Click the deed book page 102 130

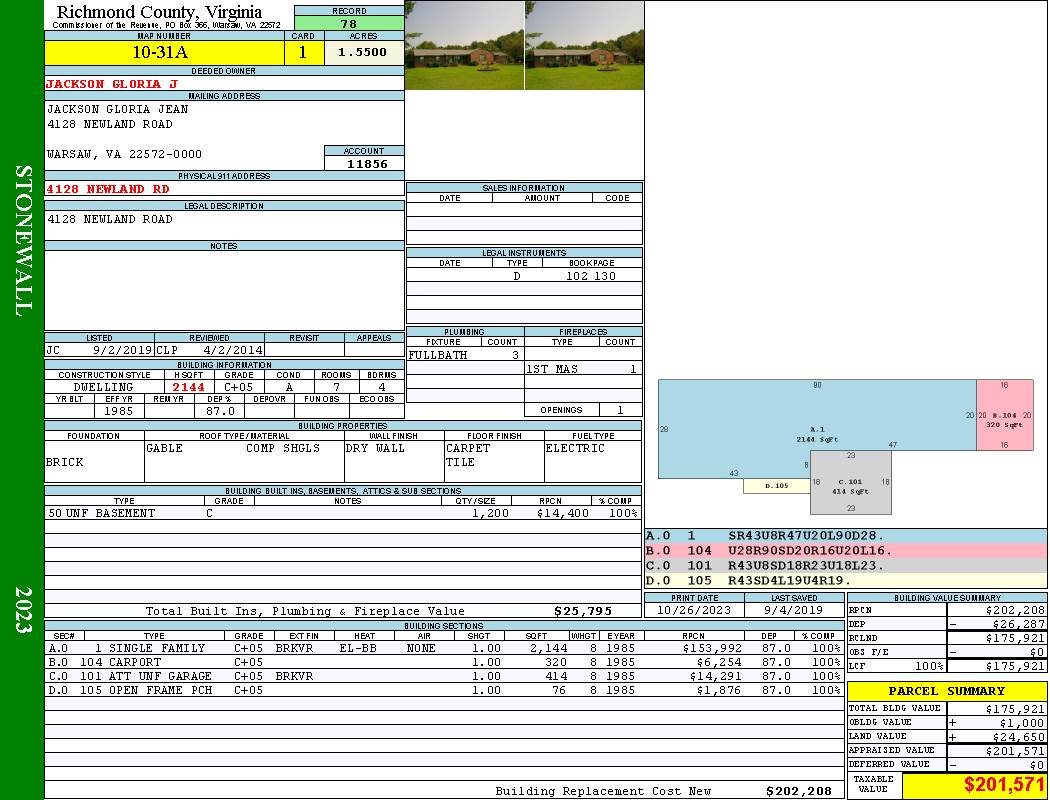[x=590, y=276]
